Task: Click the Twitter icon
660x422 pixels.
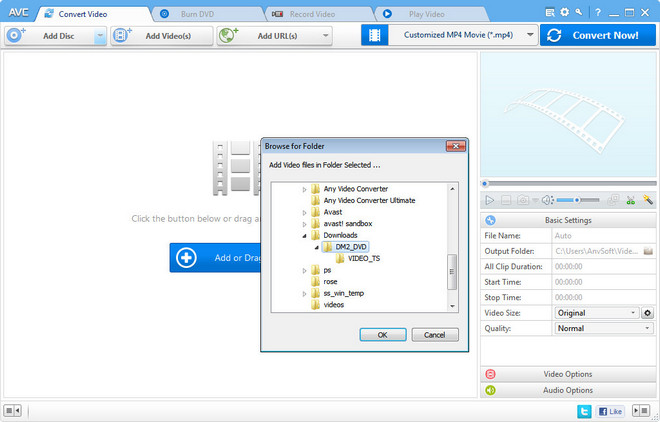Action: [x=584, y=411]
